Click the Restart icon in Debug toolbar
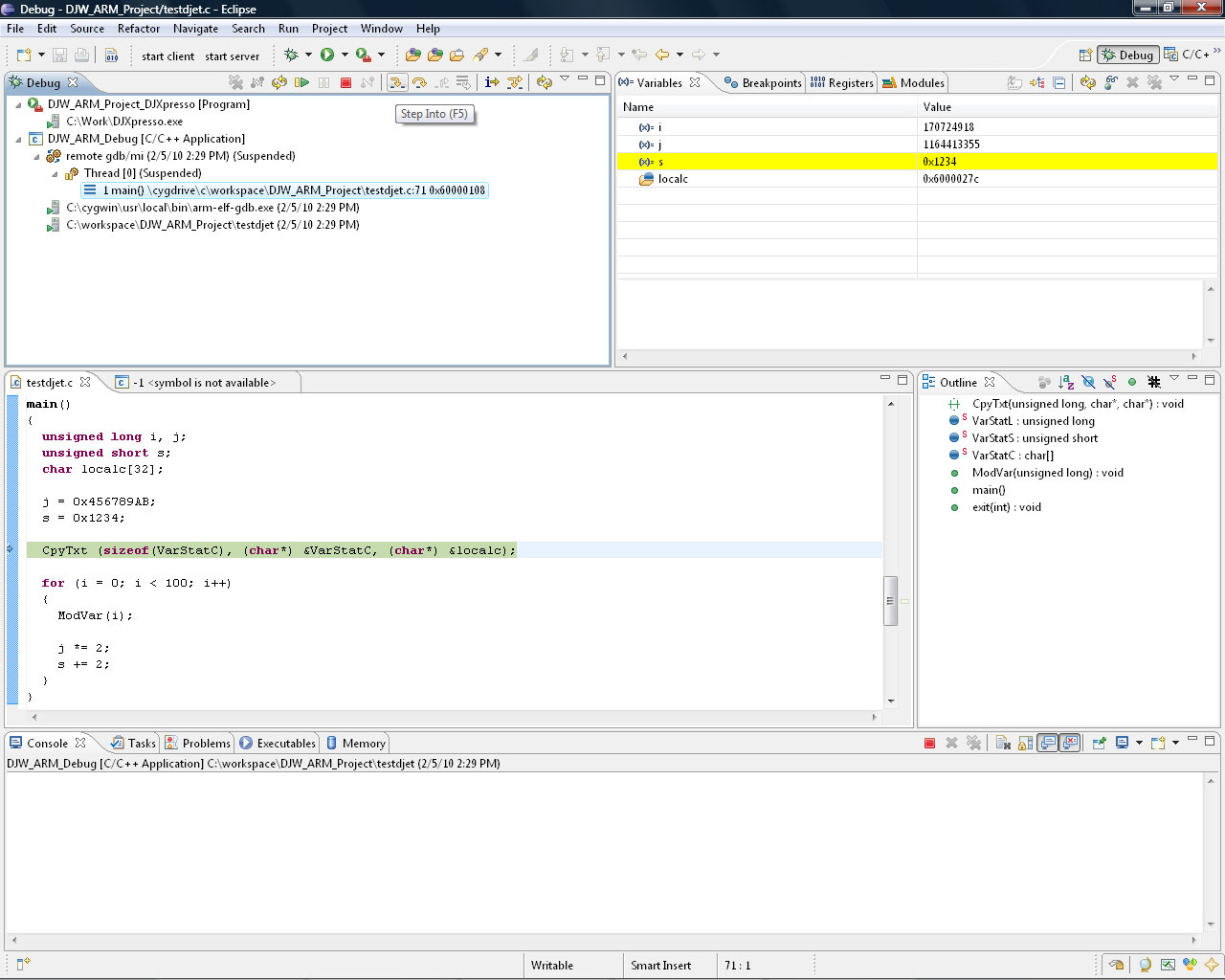The width and height of the screenshot is (1225, 980). (279, 83)
